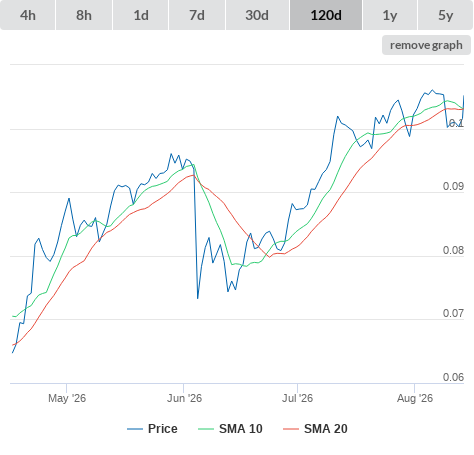Click the blue Price legend line swatch
474x455 pixels.
[x=135, y=429]
